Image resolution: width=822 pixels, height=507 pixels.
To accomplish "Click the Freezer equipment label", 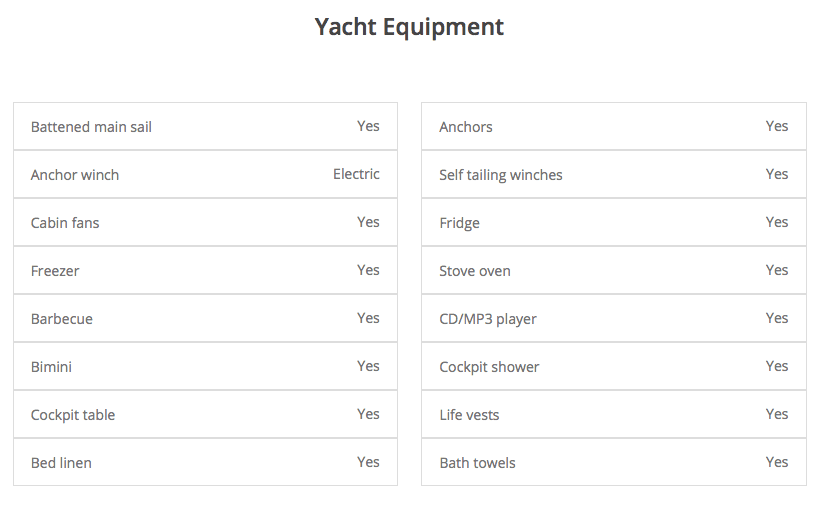I will point(55,271).
